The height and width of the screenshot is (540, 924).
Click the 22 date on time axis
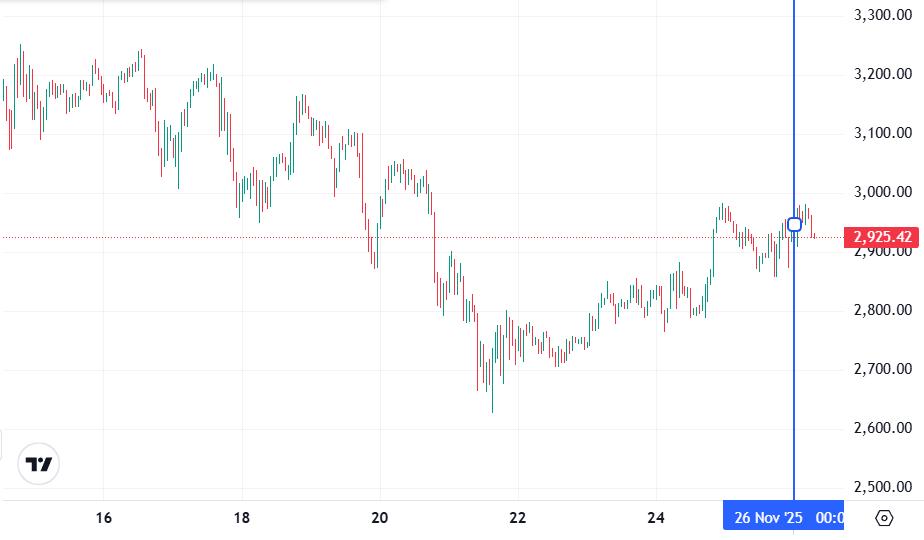click(x=518, y=517)
